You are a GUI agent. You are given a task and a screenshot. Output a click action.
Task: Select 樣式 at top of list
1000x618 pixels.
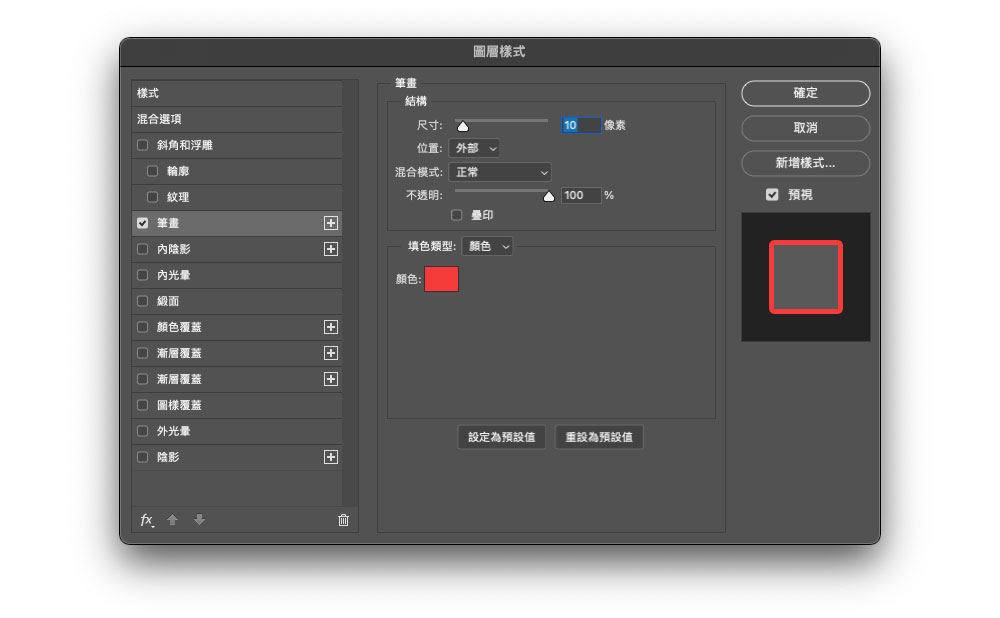(236, 93)
